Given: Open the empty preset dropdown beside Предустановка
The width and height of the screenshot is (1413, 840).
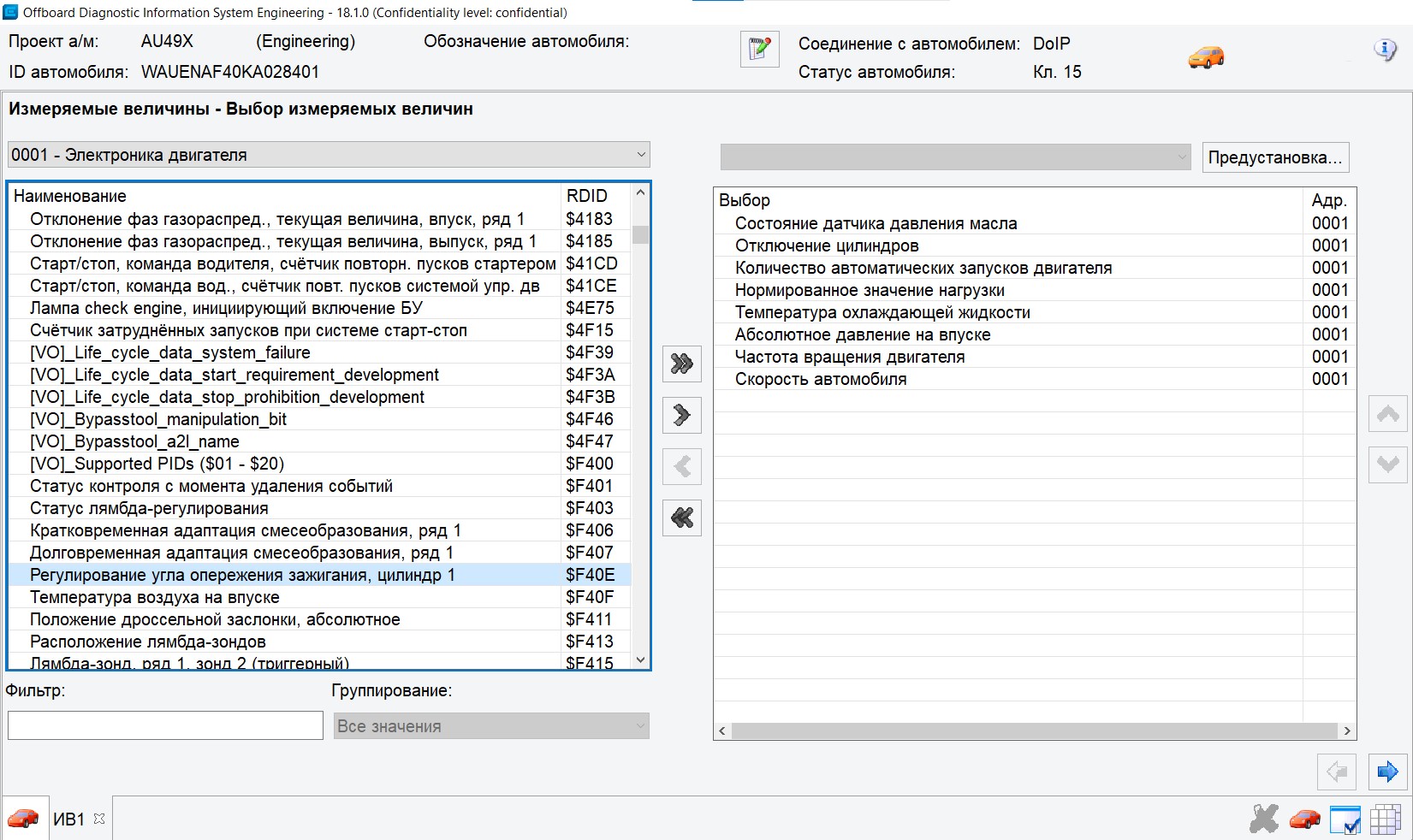Looking at the screenshot, I should click(955, 157).
